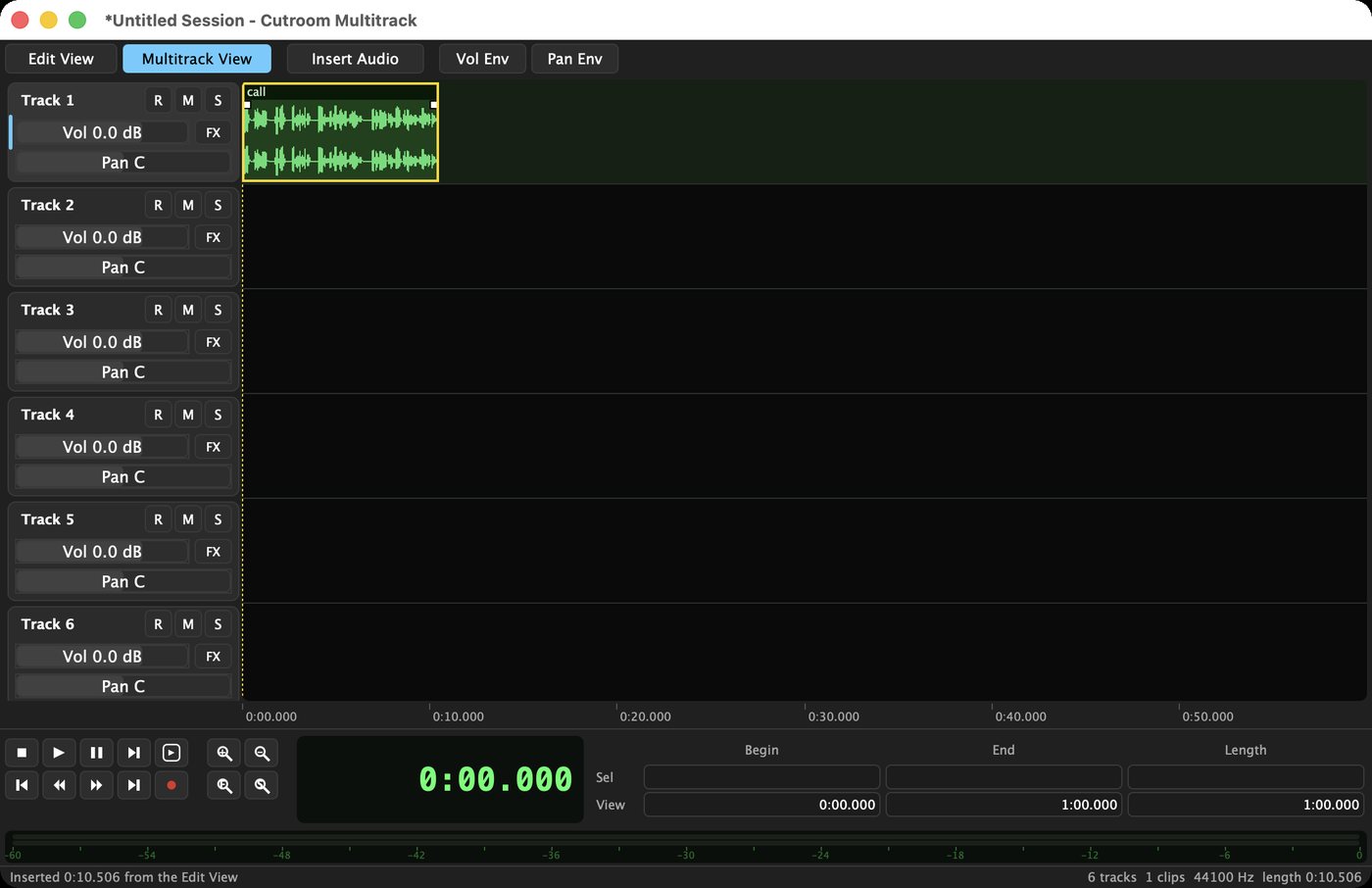Start playback with the Play button
Screen dimensions: 1372x888
coord(59,753)
